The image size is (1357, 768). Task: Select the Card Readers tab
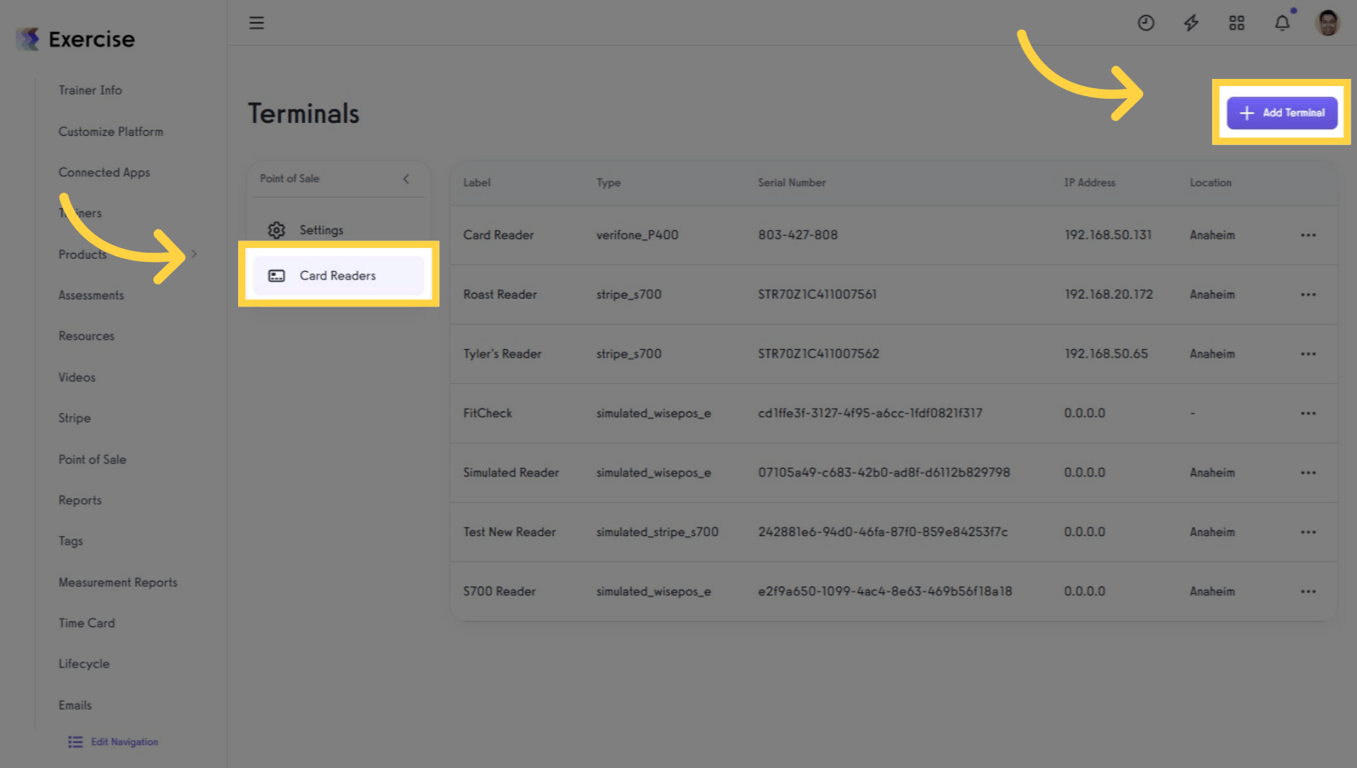pos(339,276)
